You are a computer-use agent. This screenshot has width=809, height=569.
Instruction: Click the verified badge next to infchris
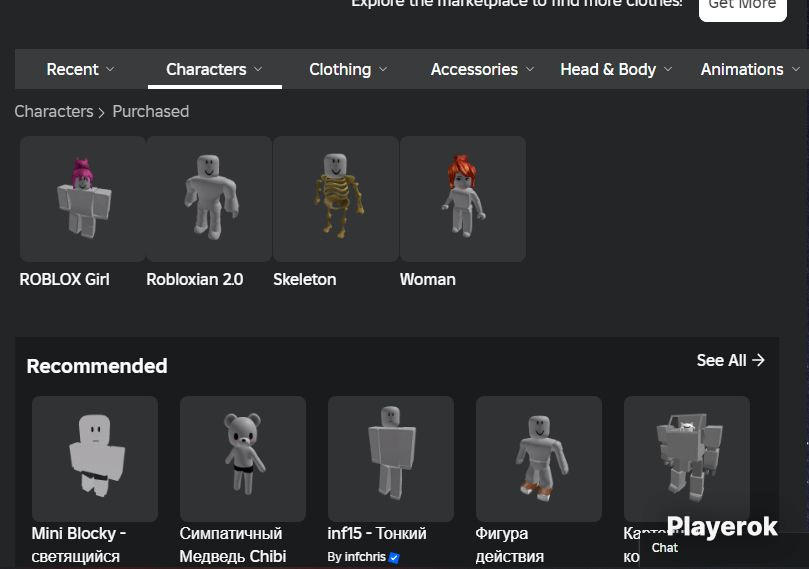point(394,558)
